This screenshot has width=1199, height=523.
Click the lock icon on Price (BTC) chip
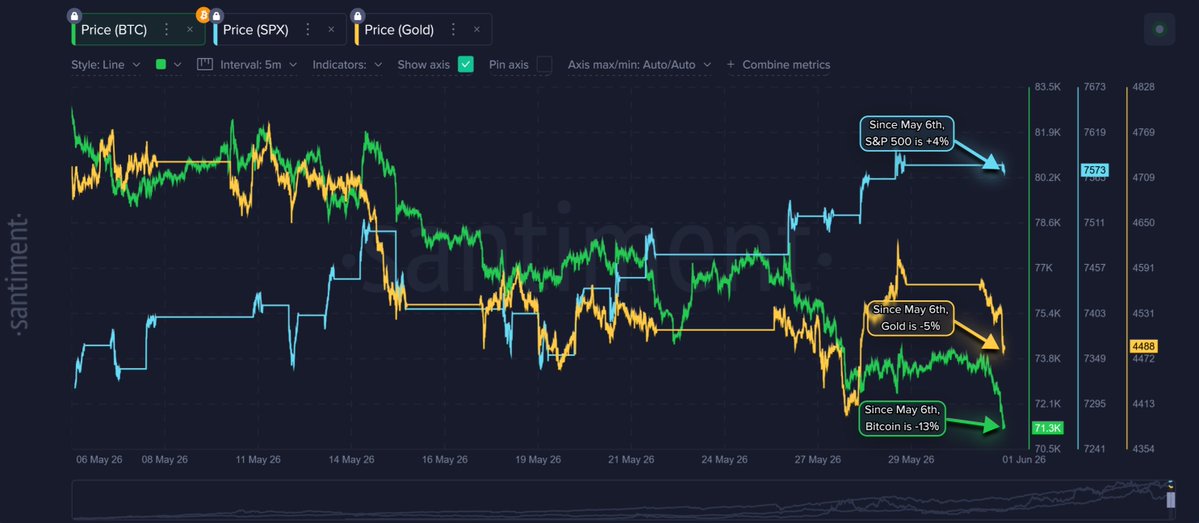tap(73, 15)
